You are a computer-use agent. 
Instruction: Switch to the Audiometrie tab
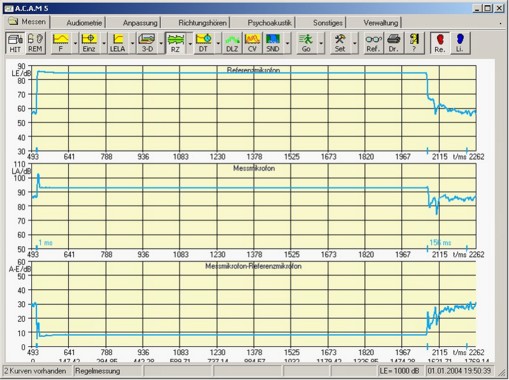click(x=84, y=23)
